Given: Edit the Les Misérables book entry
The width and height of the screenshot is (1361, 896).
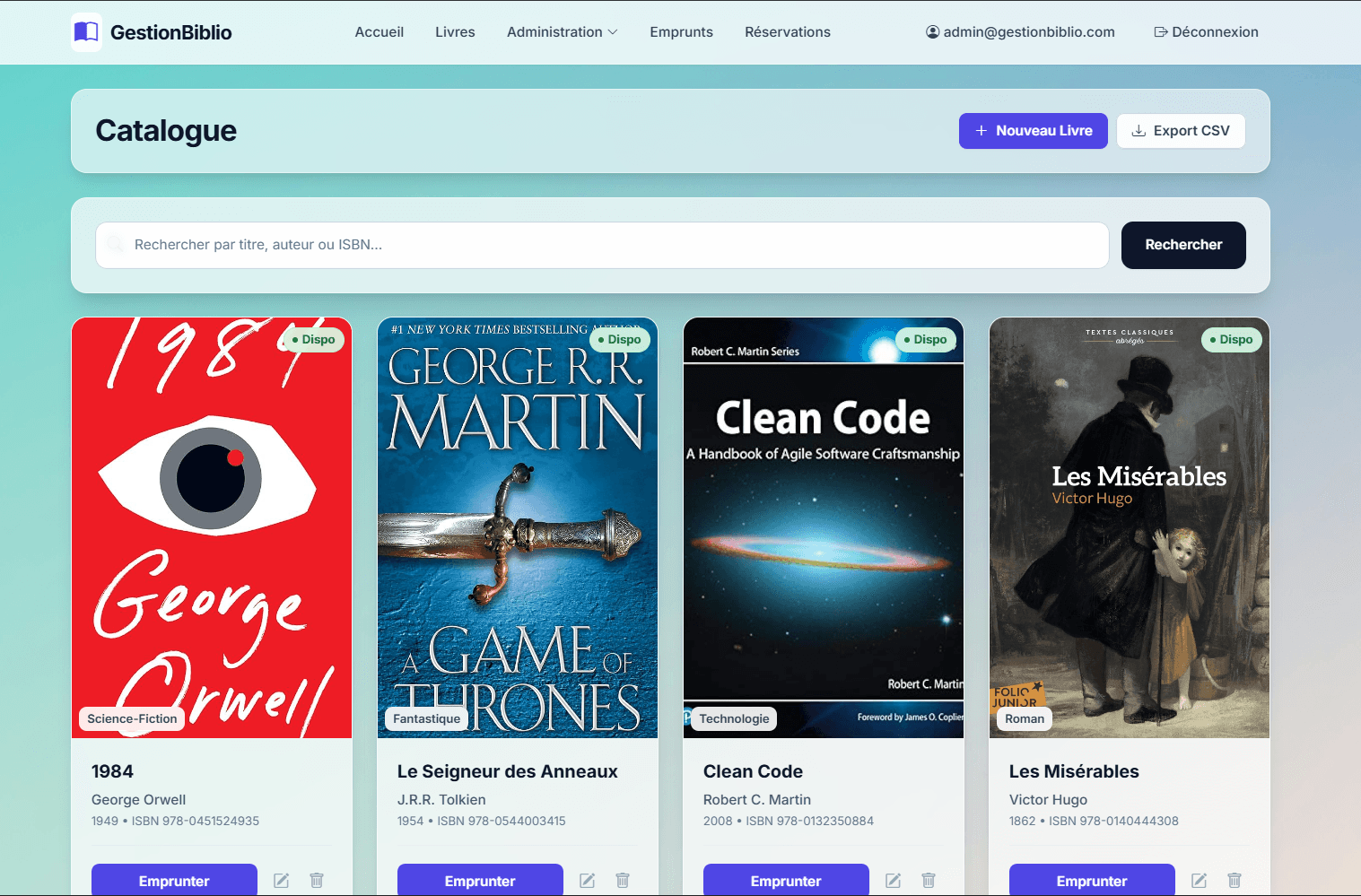Looking at the screenshot, I should click(1199, 881).
